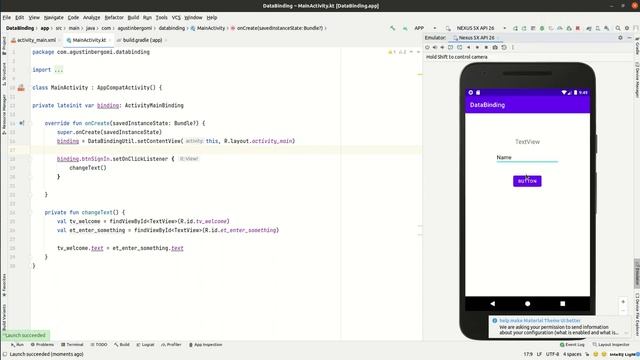The height and width of the screenshot is (360, 640).
Task: Click the line:column 17:9 indicator
Action: [528, 354]
